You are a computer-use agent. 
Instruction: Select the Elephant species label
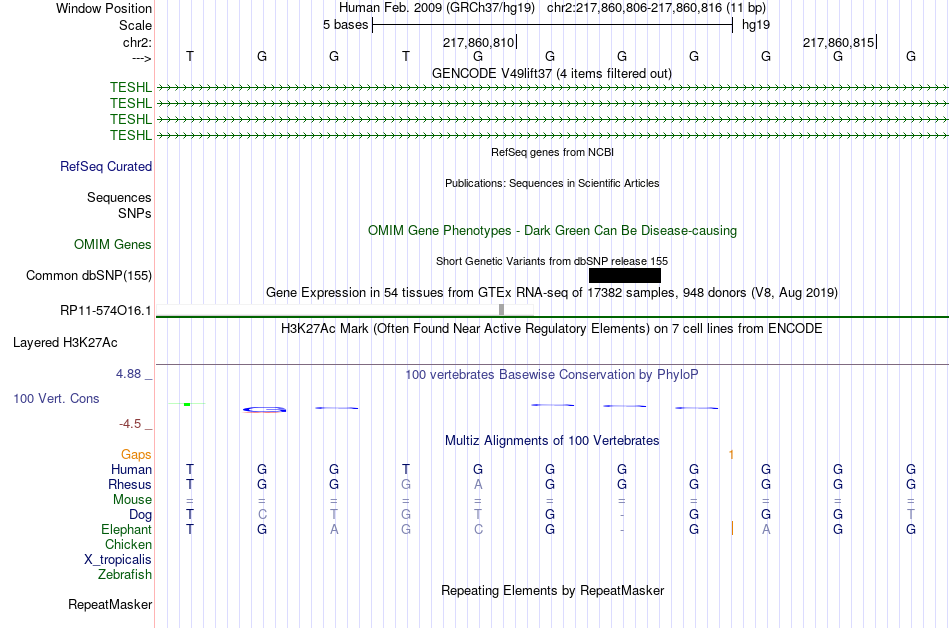tap(126, 529)
